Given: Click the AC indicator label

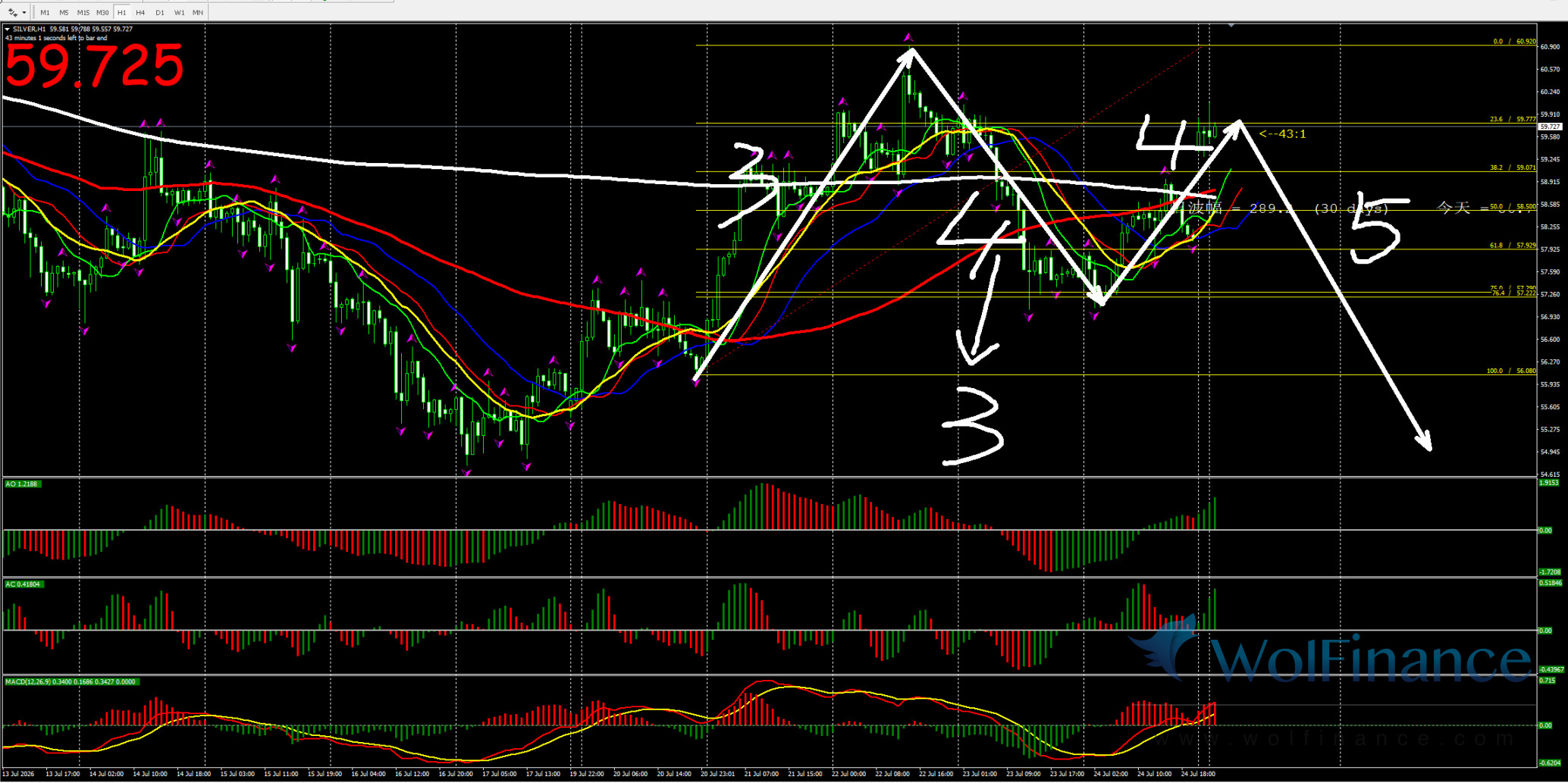Looking at the screenshot, I should pos(24,584).
